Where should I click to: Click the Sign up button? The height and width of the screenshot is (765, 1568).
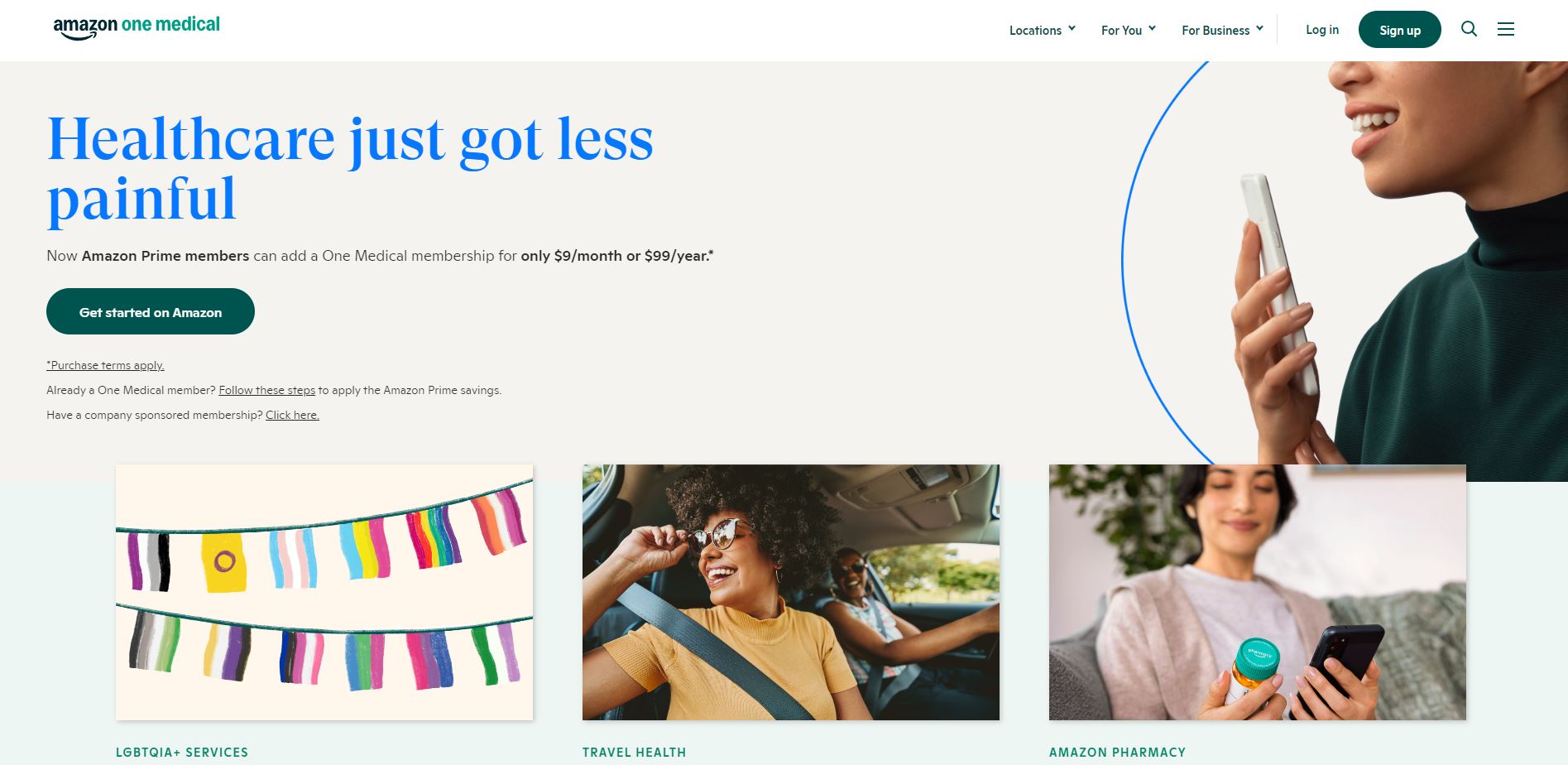click(x=1400, y=30)
